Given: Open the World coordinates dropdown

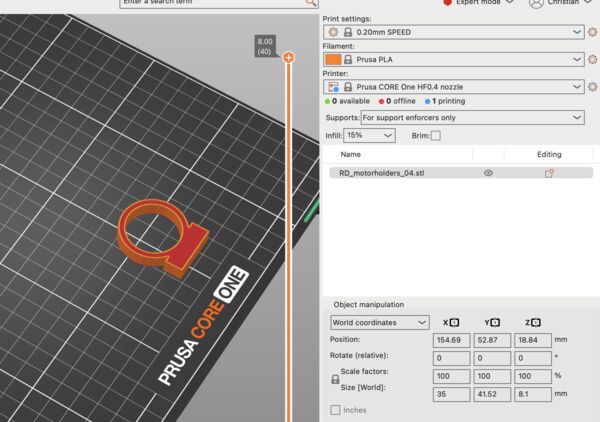Looking at the screenshot, I should (x=380, y=323).
